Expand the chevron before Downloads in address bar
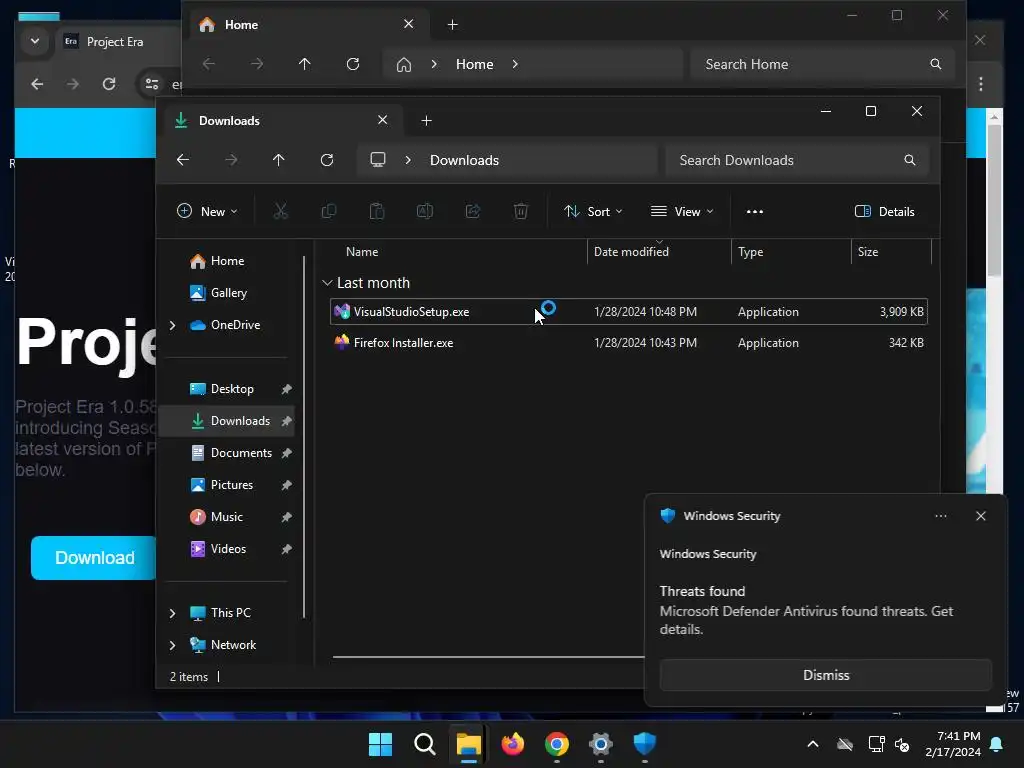This screenshot has height=768, width=1024. coord(408,160)
